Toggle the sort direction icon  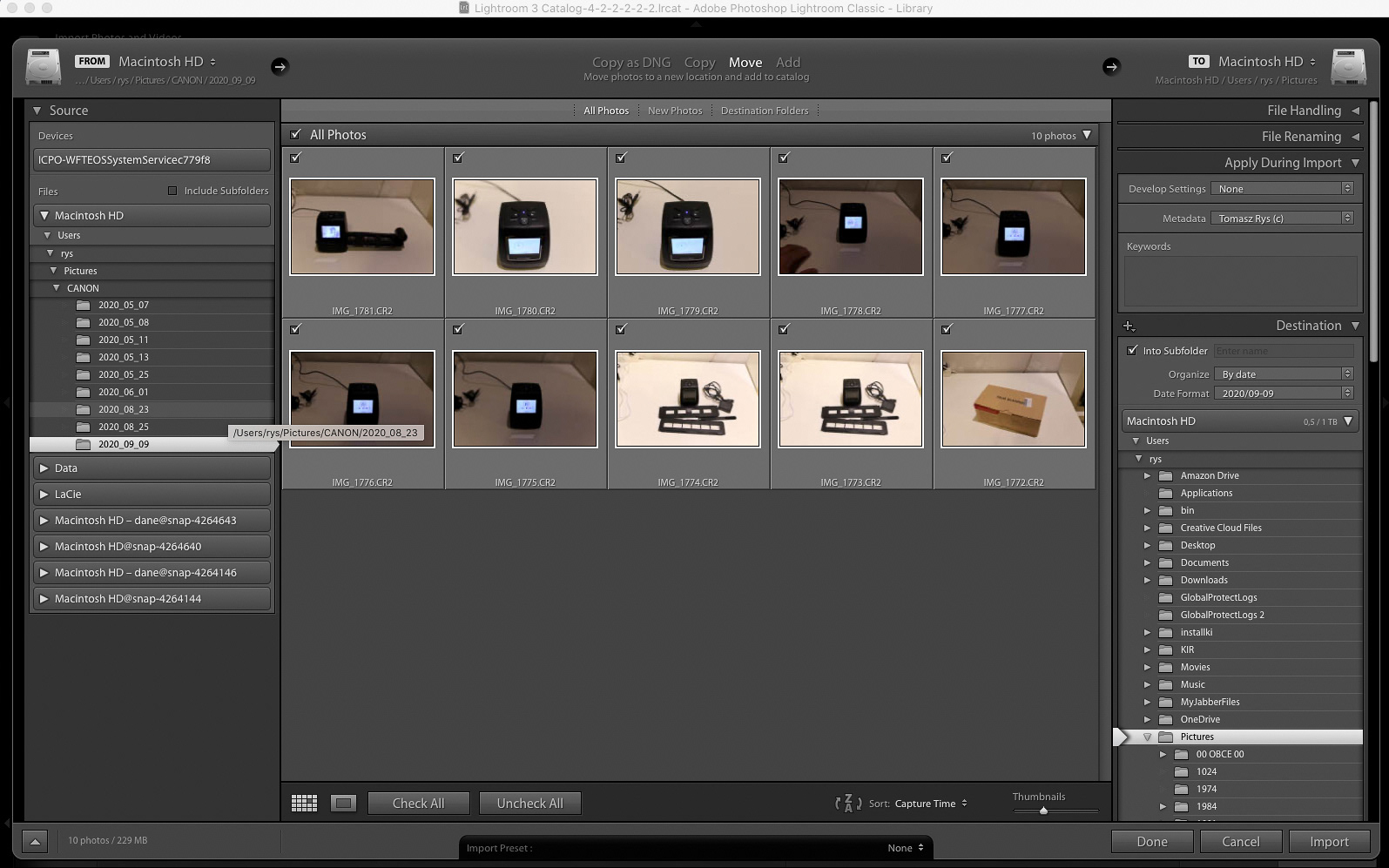[847, 804]
